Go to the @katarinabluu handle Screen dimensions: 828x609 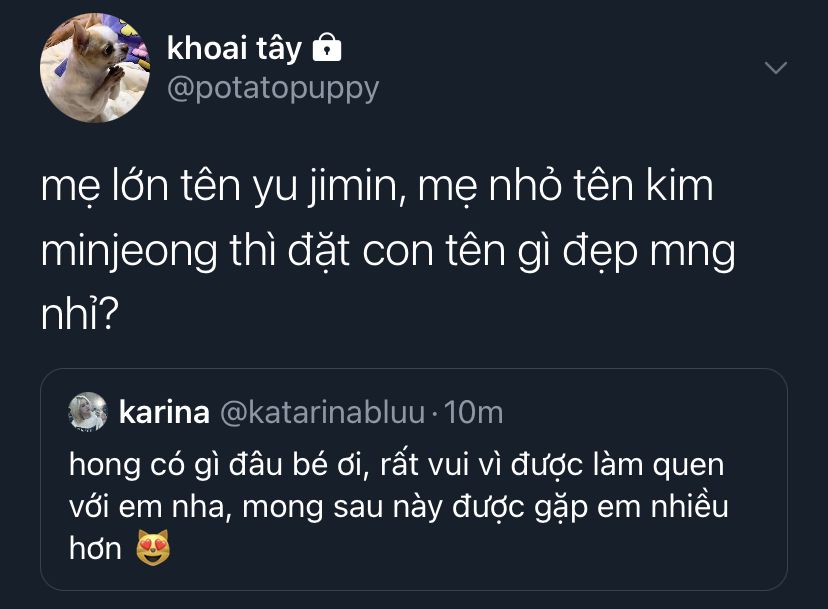click(x=322, y=411)
